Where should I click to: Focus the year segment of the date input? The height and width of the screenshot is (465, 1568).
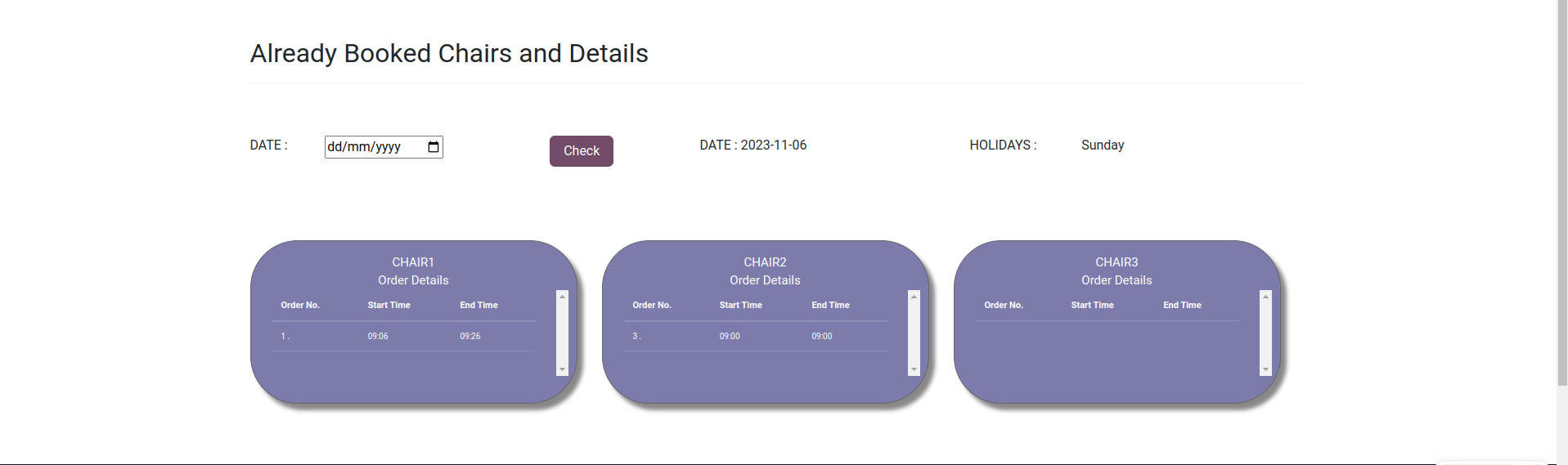coord(388,147)
